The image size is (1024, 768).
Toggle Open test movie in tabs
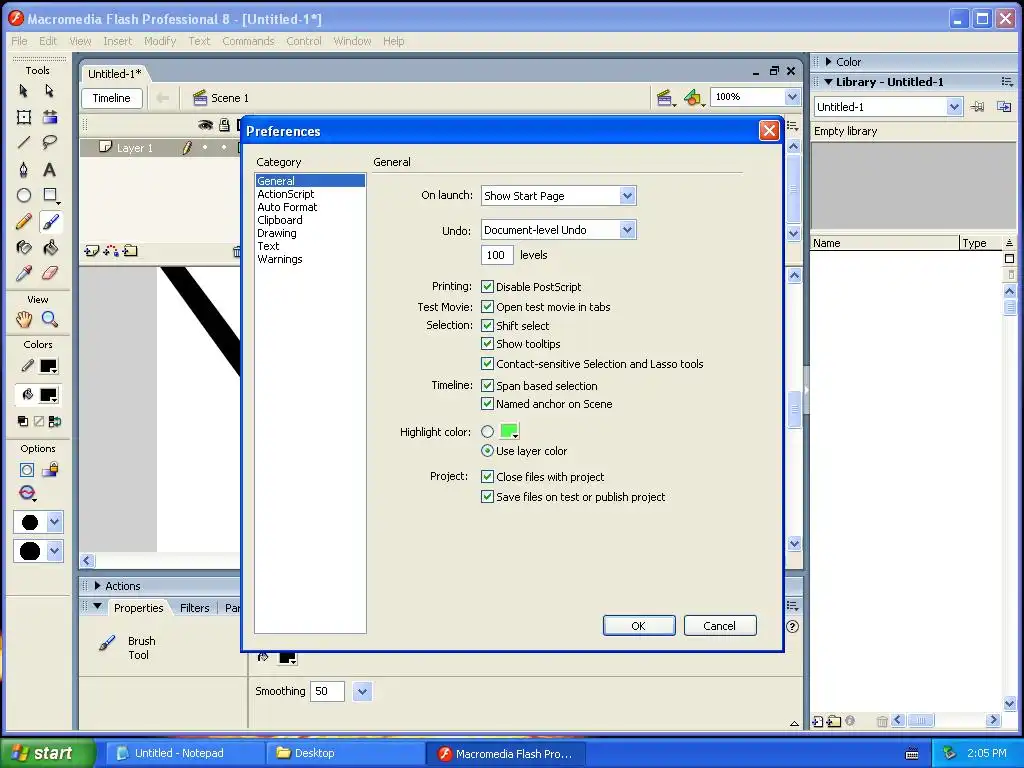pyautogui.click(x=487, y=306)
